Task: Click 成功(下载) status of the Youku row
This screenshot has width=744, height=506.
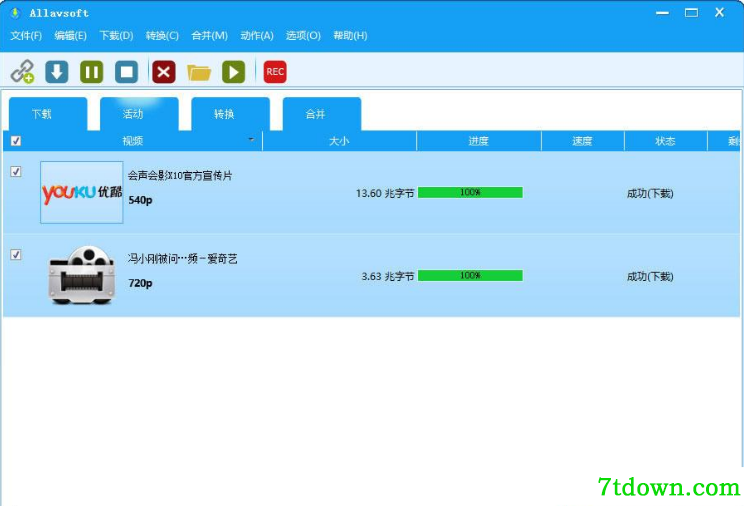Action: (650, 193)
